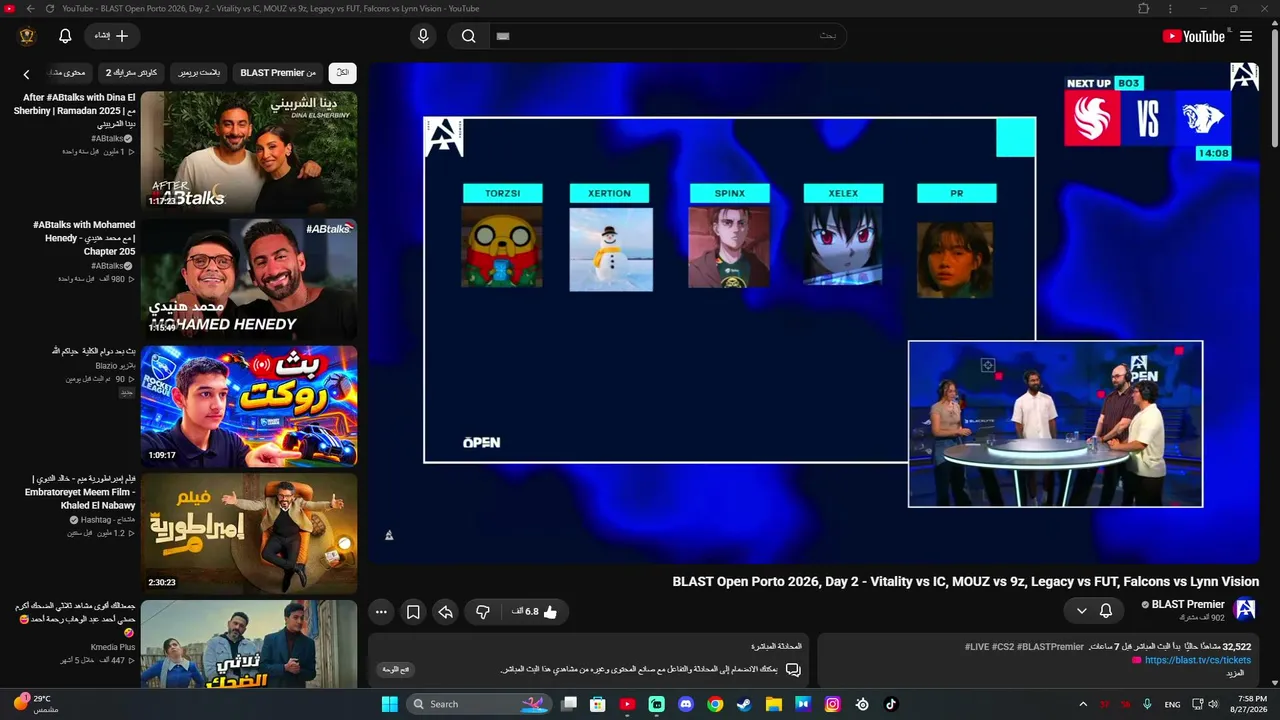This screenshot has height=720, width=1280.
Task: Open the video title heading text
Action: point(966,581)
